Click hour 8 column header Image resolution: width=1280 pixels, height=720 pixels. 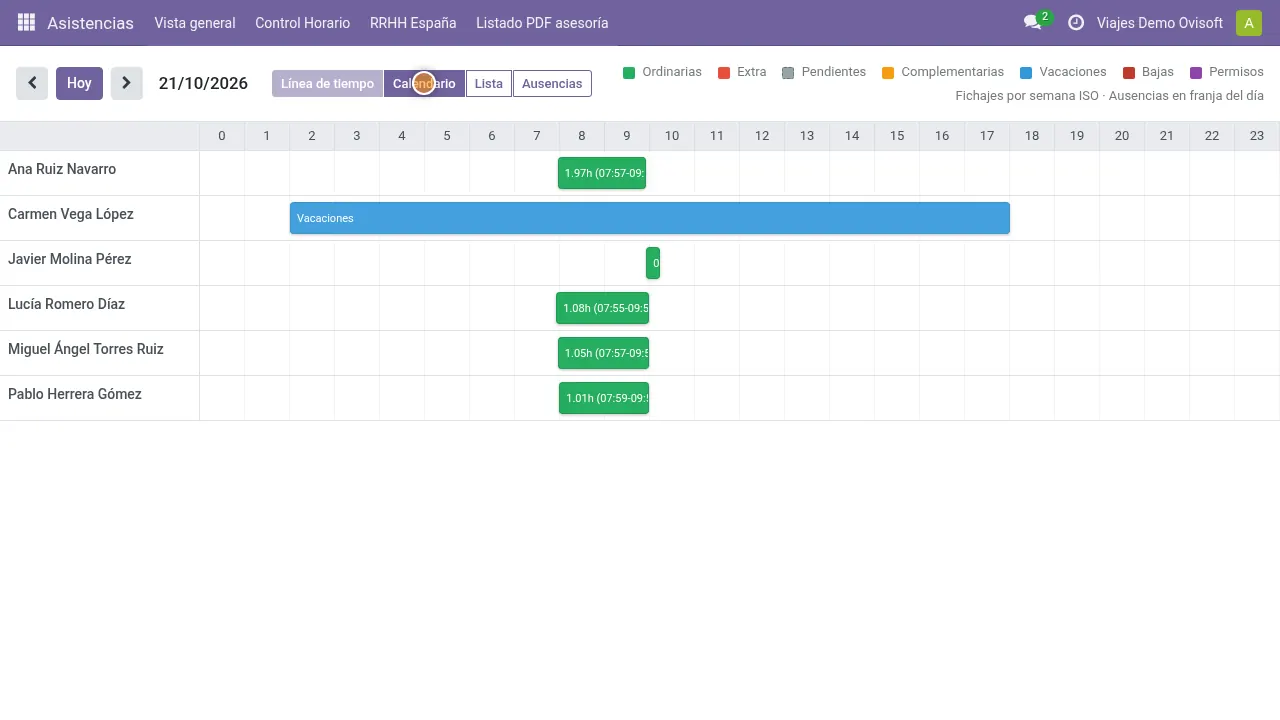pos(582,136)
